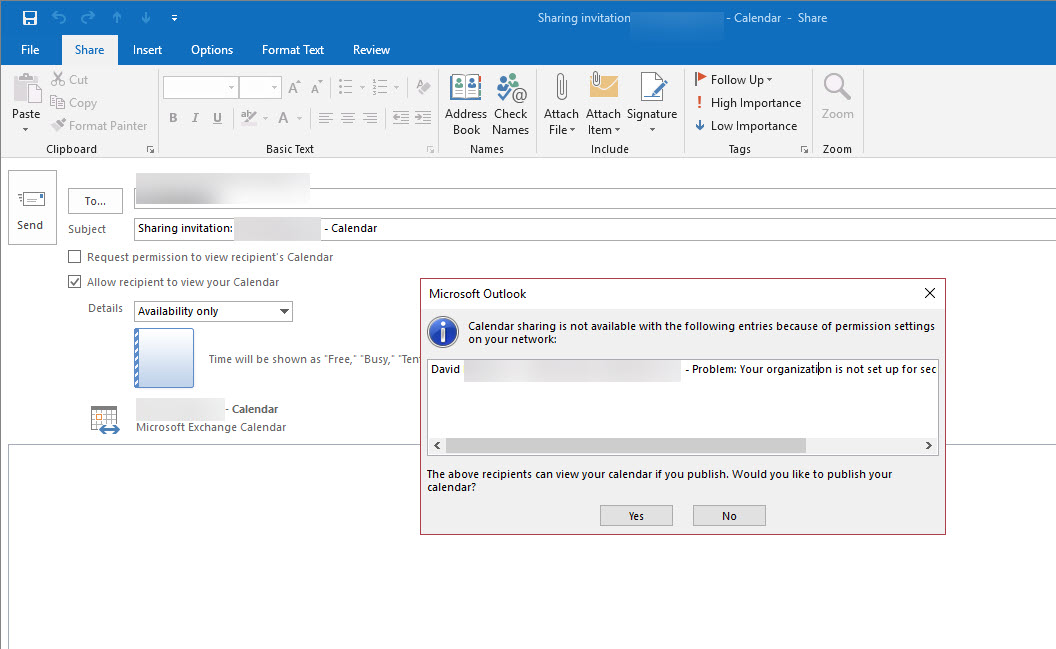Image resolution: width=1056 pixels, height=649 pixels.
Task: Go to previous item with up arrow
Action: (x=117, y=18)
